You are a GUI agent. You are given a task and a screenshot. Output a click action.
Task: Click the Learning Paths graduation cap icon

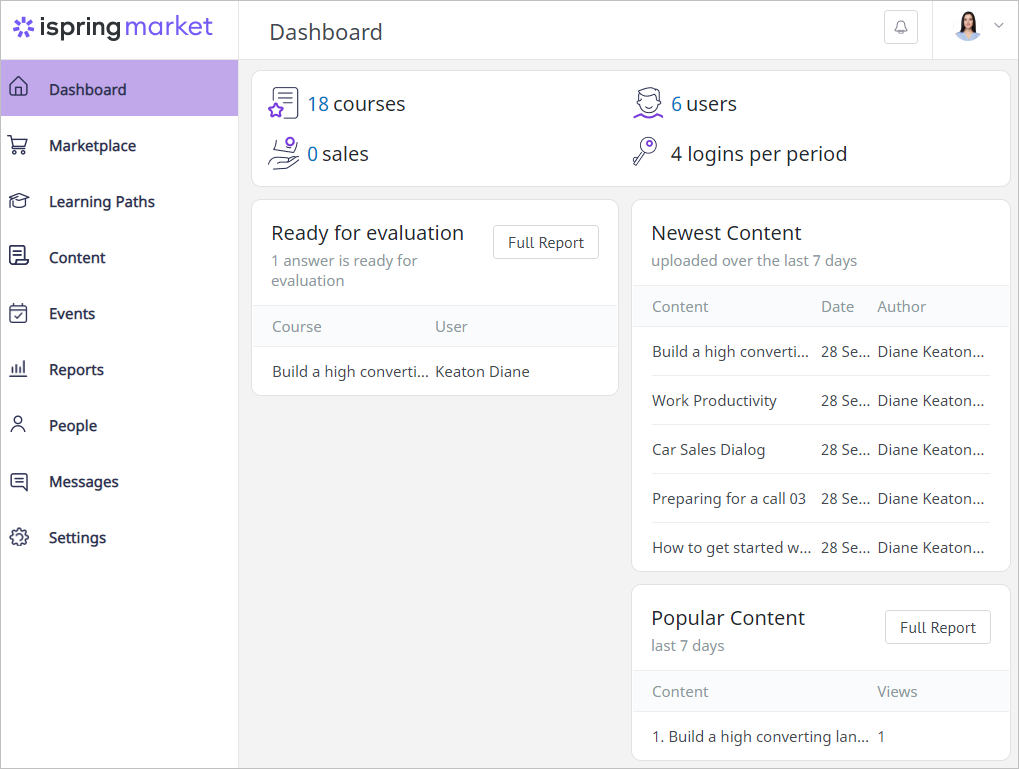pyautogui.click(x=18, y=201)
